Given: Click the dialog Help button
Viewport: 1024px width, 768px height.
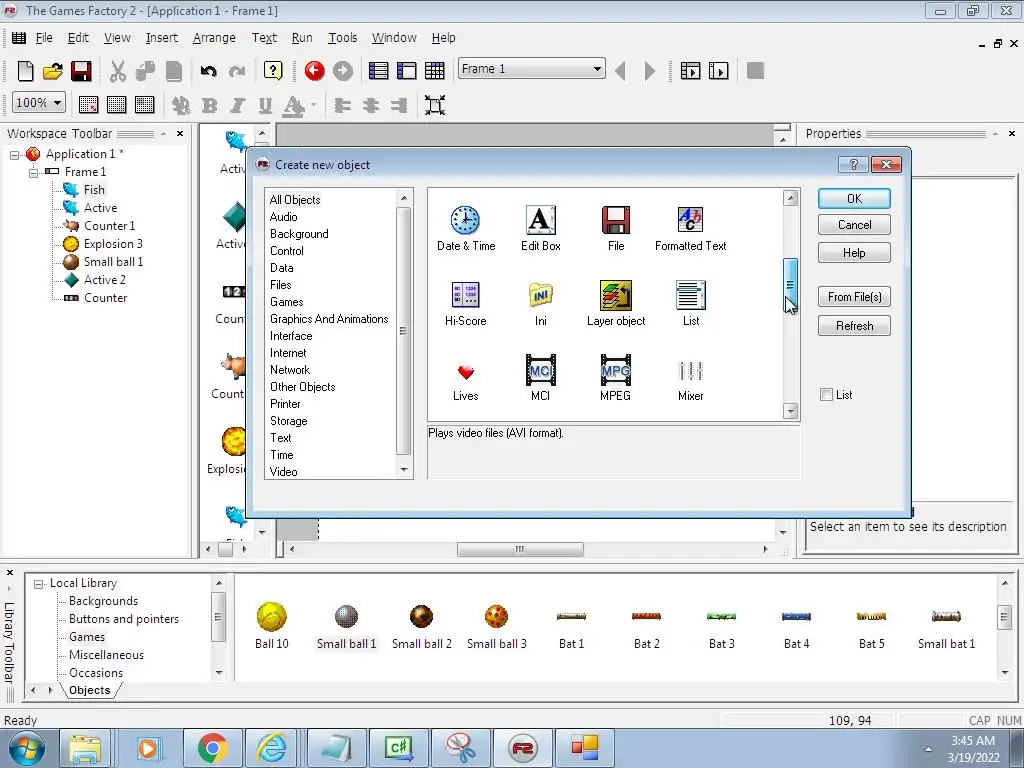Looking at the screenshot, I should click(854, 253).
